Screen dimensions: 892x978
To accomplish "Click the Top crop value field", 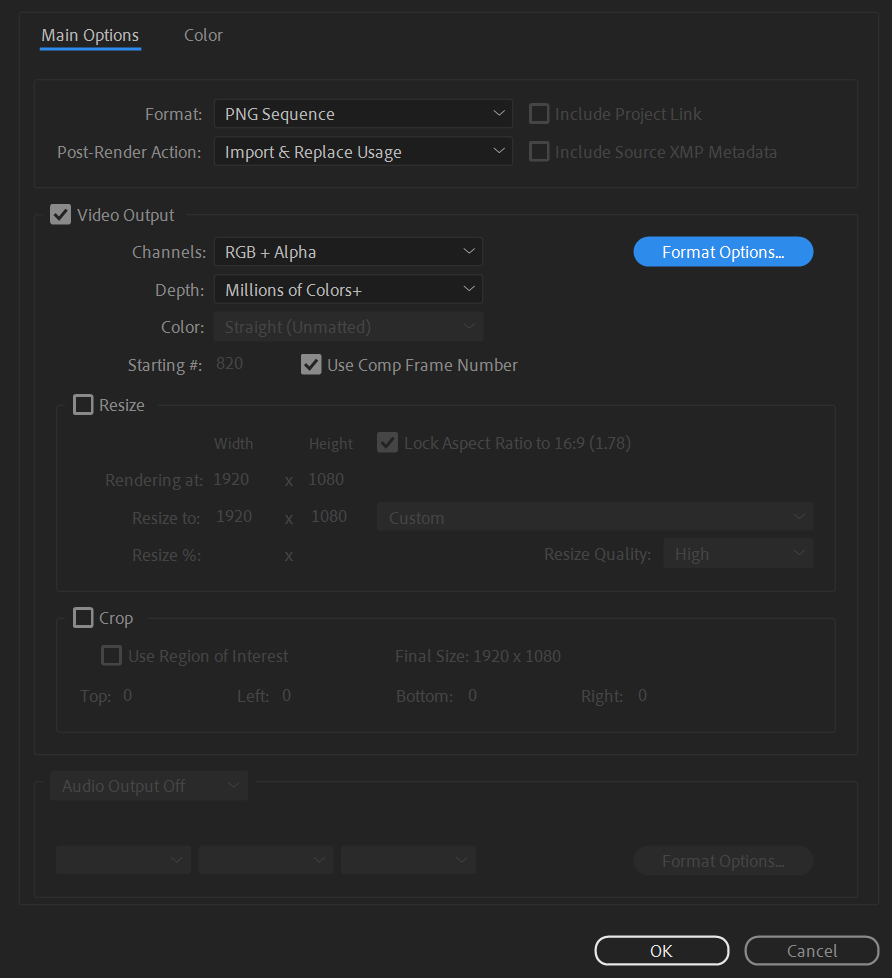I will 128,695.
